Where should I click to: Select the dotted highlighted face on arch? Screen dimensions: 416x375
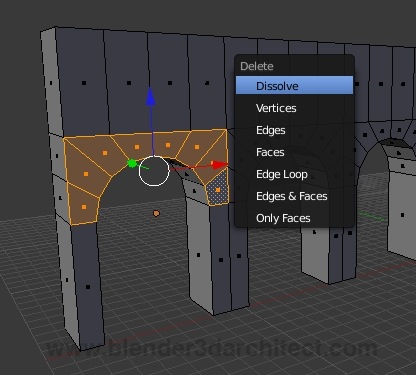[x=217, y=189]
